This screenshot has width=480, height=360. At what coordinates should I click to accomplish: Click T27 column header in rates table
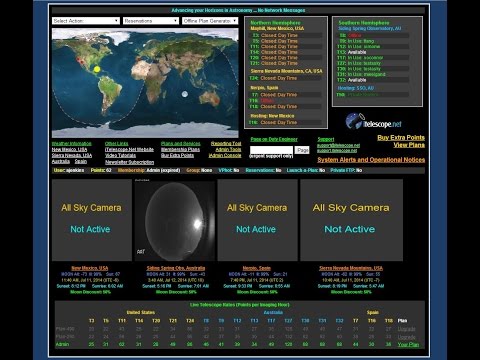[288, 321]
